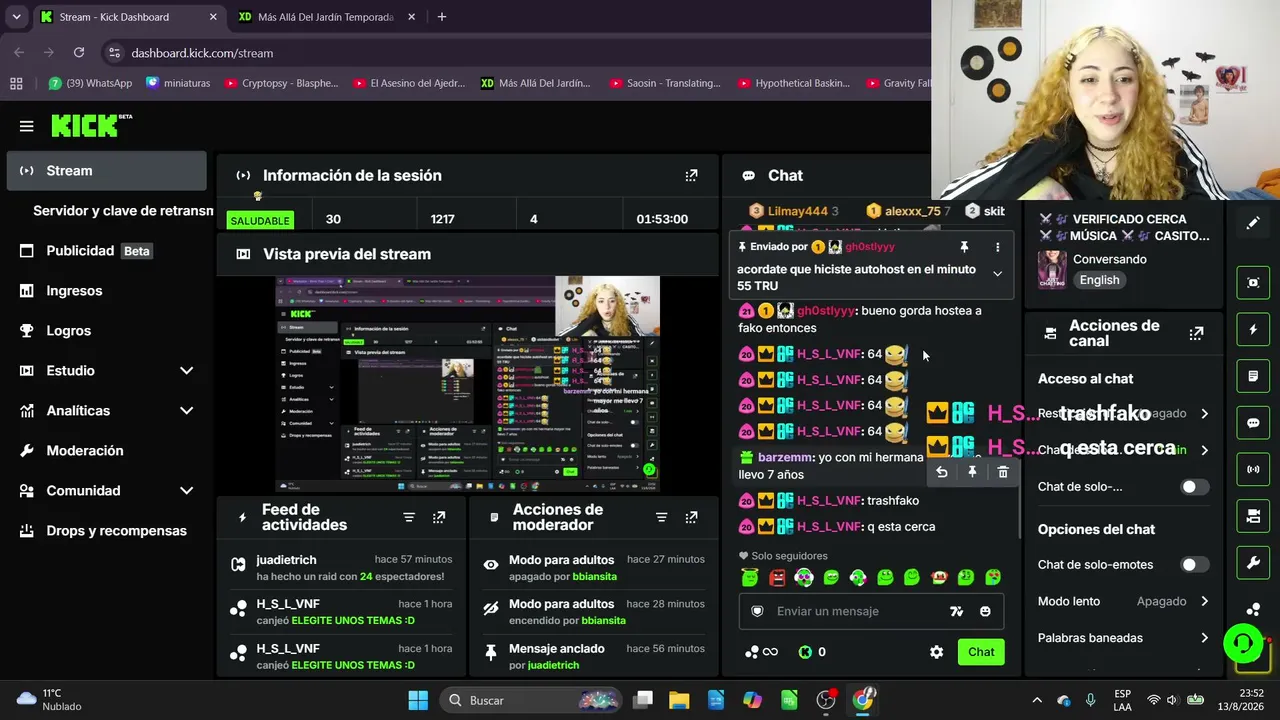Open Feed de actividades filter options
The width and height of the screenshot is (1280, 720).
pos(409,517)
